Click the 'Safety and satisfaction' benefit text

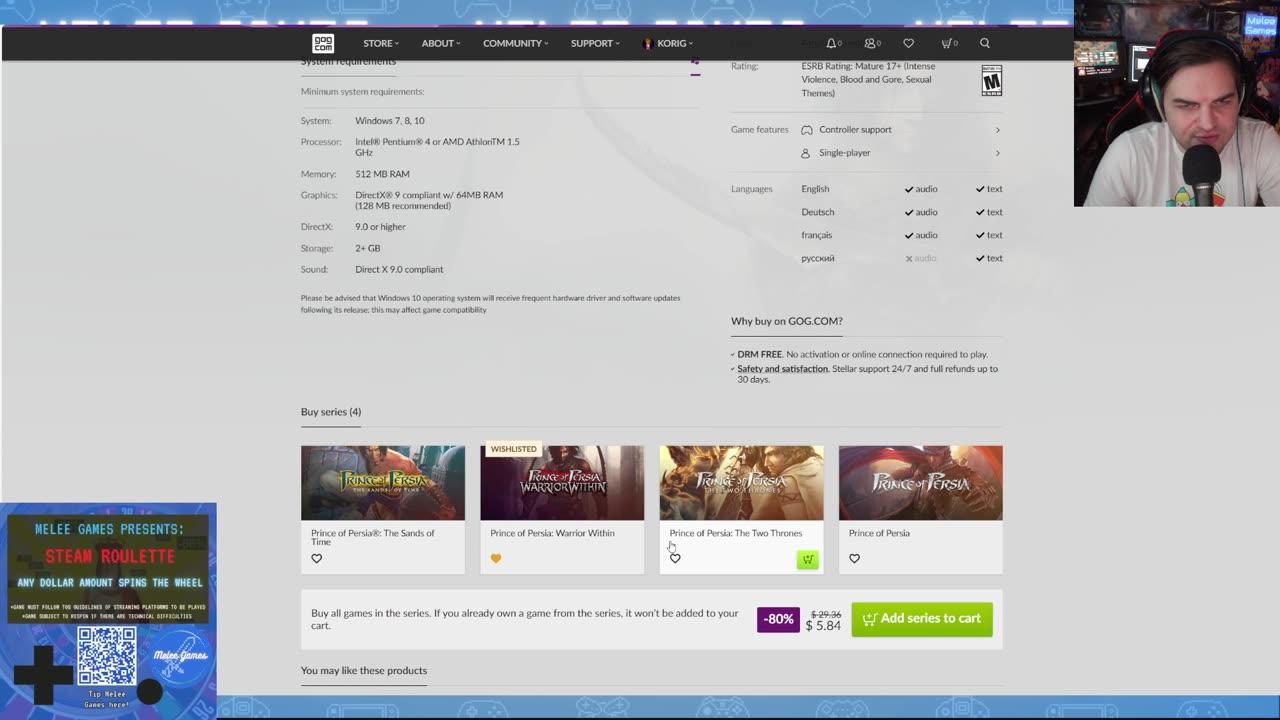point(783,369)
